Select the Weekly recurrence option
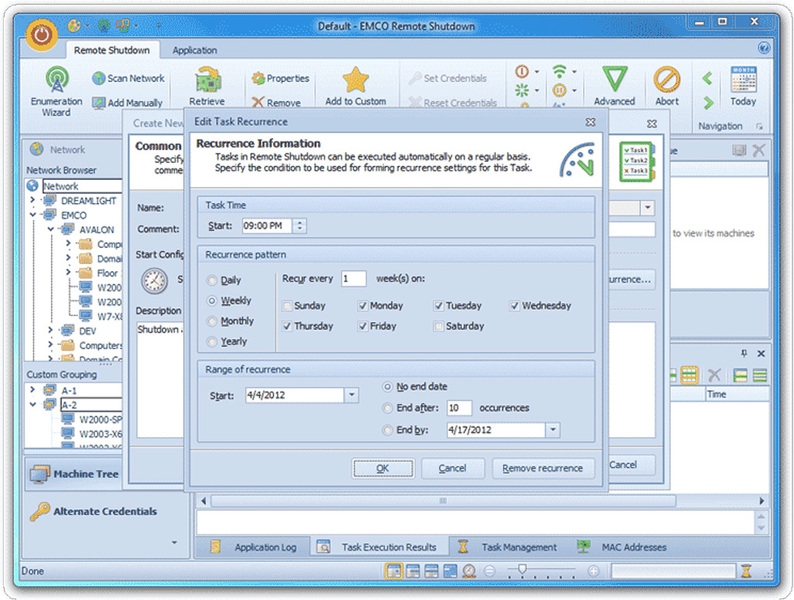 click(x=229, y=301)
